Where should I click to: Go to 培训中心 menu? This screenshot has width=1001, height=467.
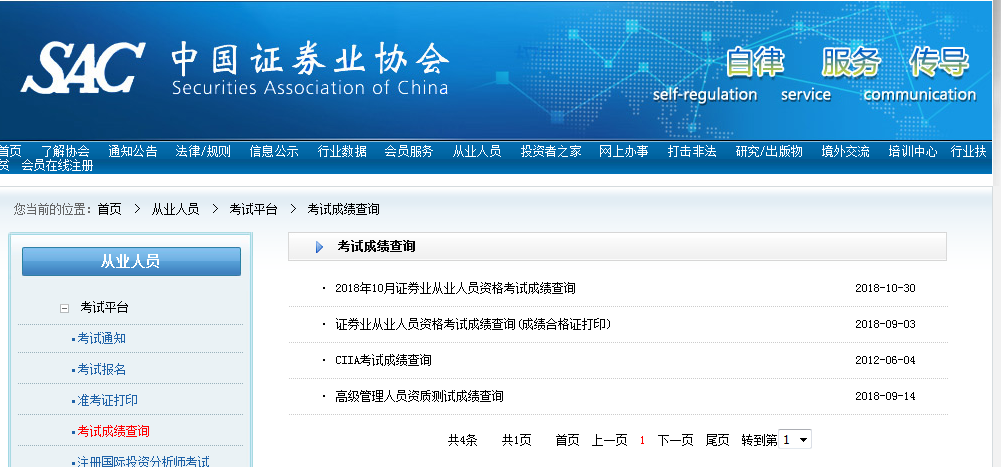coord(913,151)
